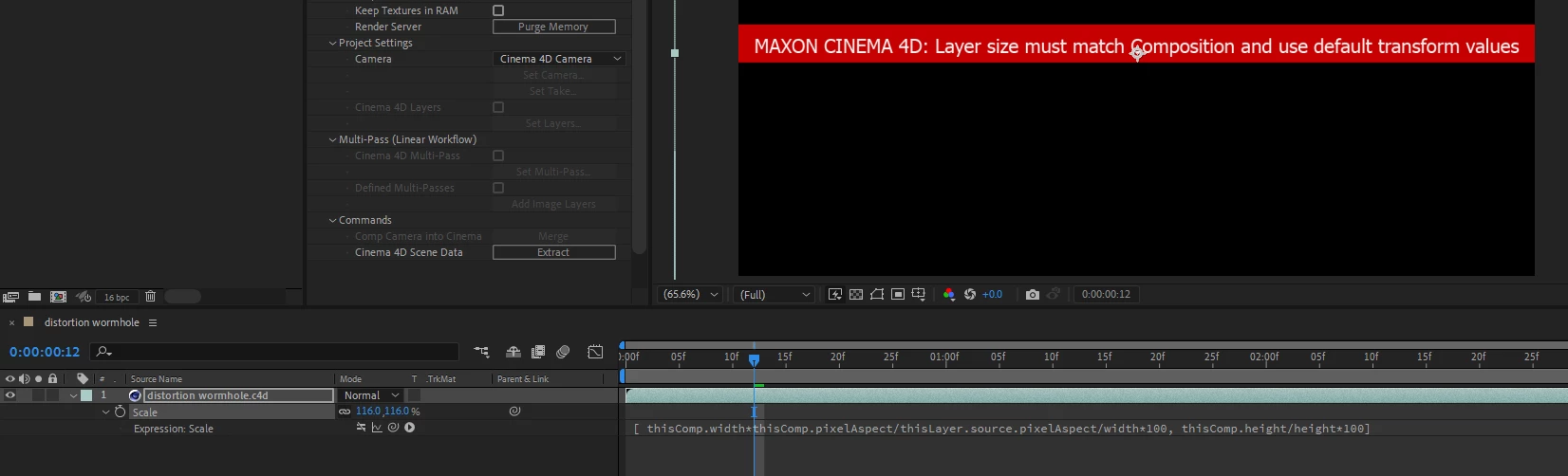Toggle visibility of distortion wormhole.c4d layer
The image size is (1568, 476).
point(10,395)
